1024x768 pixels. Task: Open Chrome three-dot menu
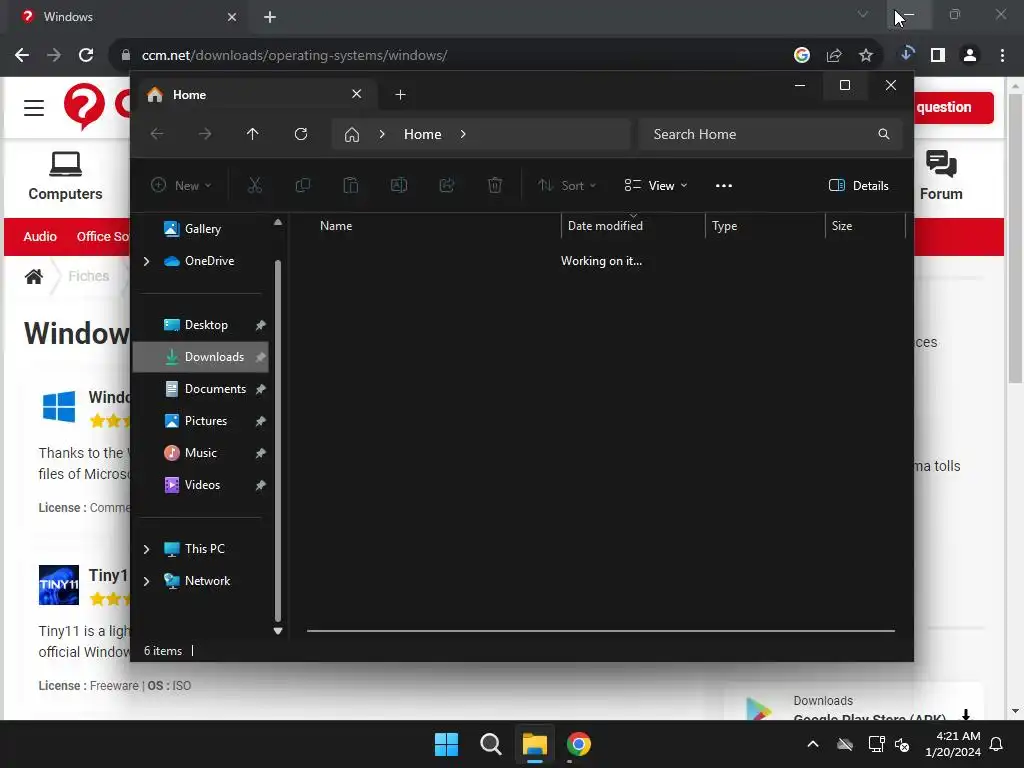(1002, 56)
